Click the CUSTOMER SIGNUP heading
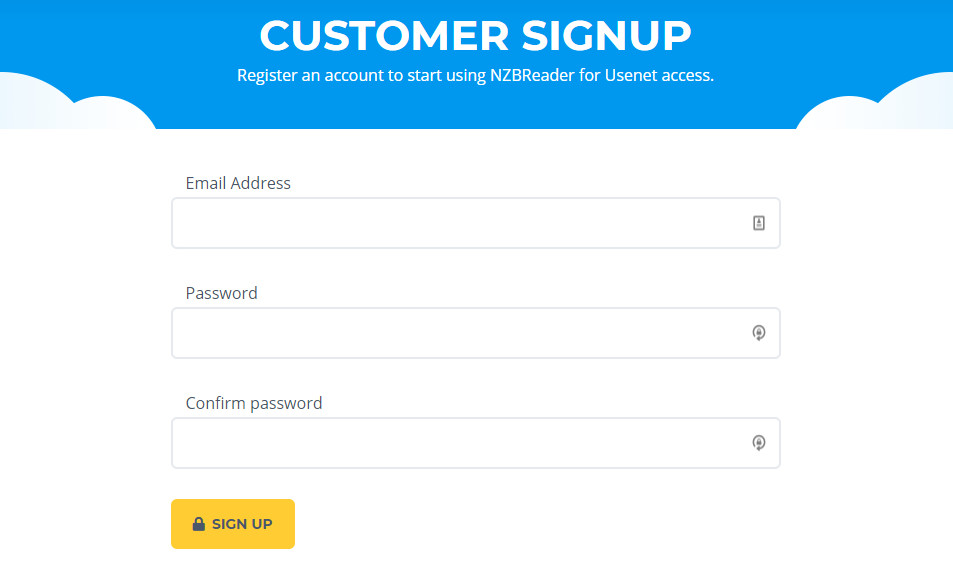953x567 pixels. [475, 36]
